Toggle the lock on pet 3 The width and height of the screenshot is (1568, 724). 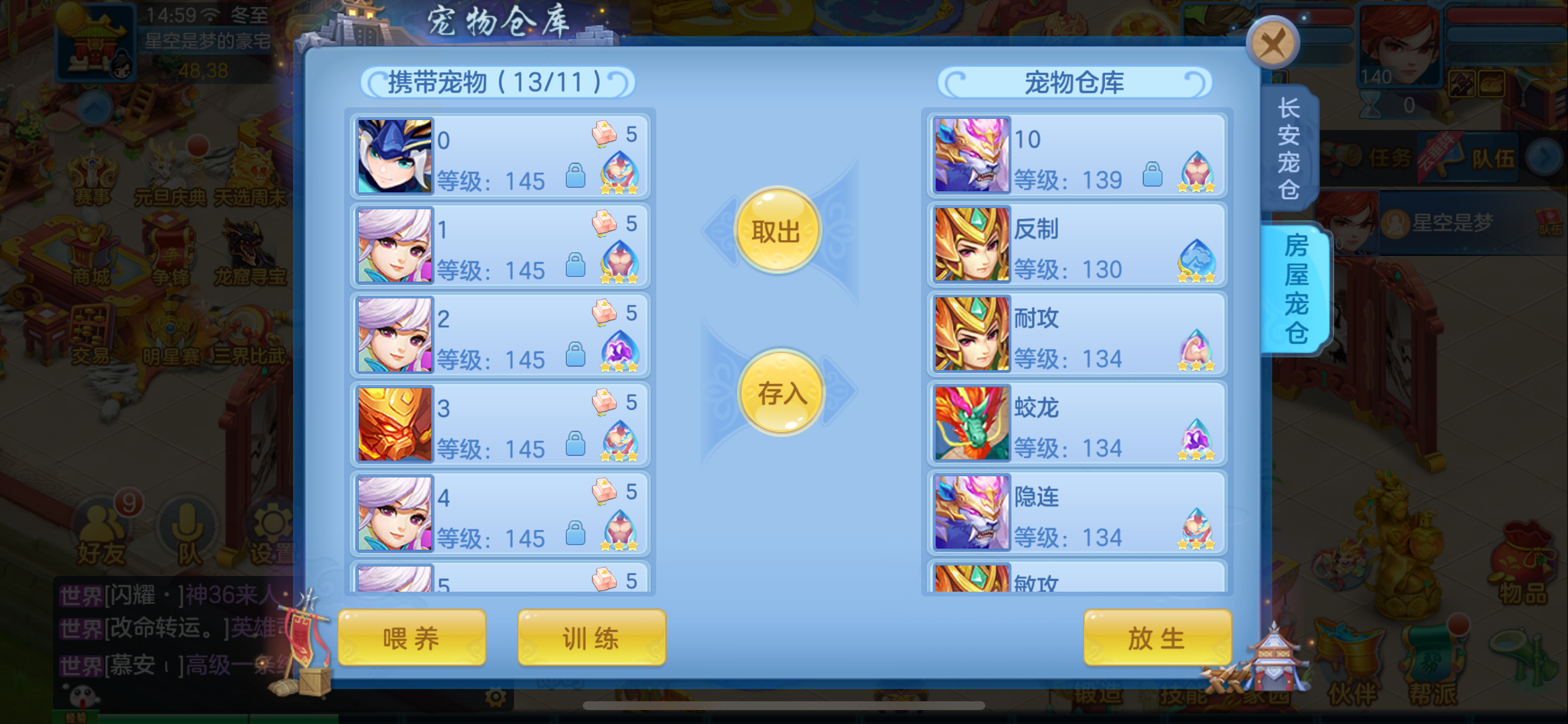pyautogui.click(x=575, y=444)
